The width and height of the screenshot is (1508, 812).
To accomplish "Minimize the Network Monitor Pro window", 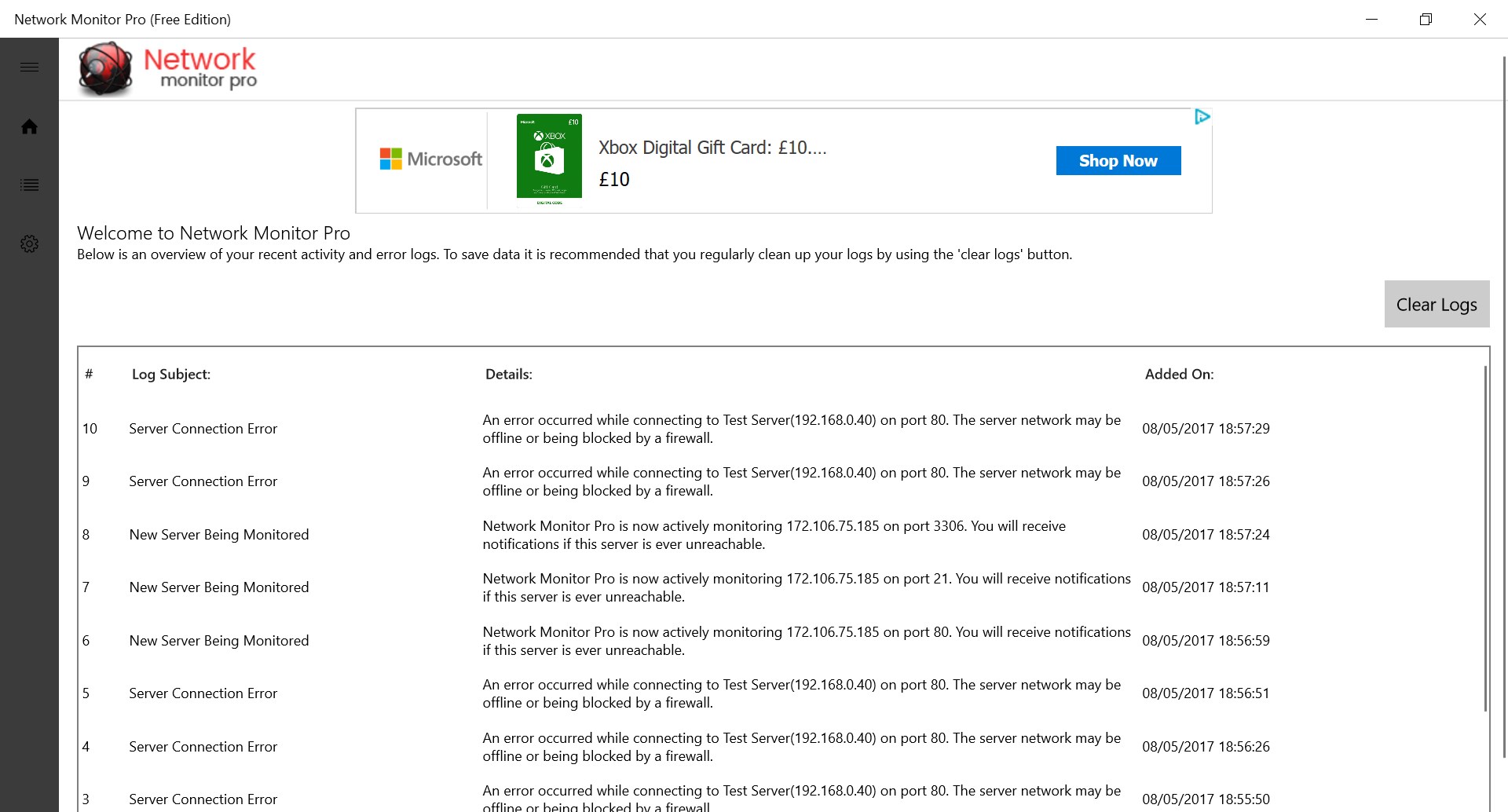I will point(1371,20).
